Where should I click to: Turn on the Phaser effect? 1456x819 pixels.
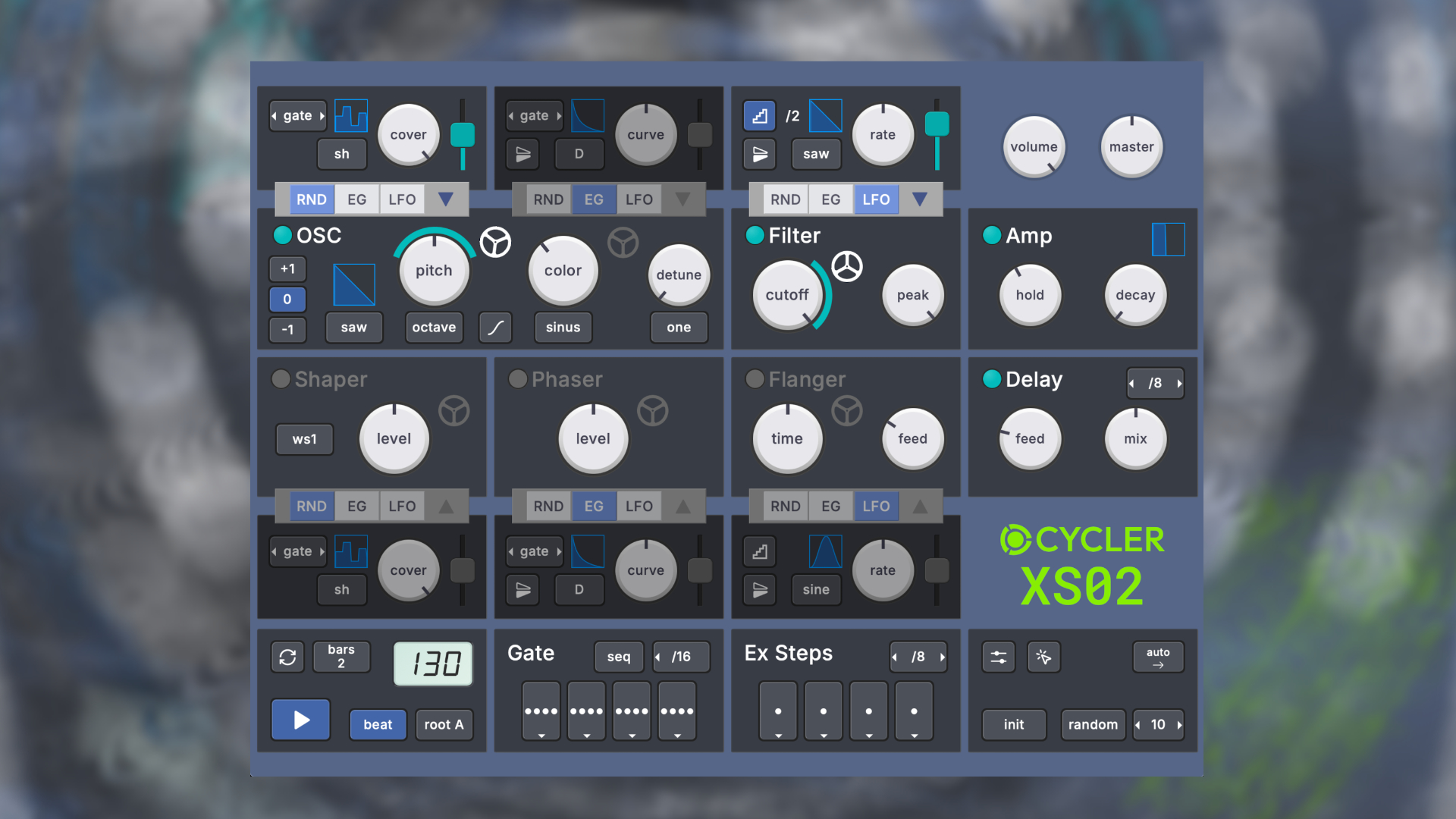[518, 379]
